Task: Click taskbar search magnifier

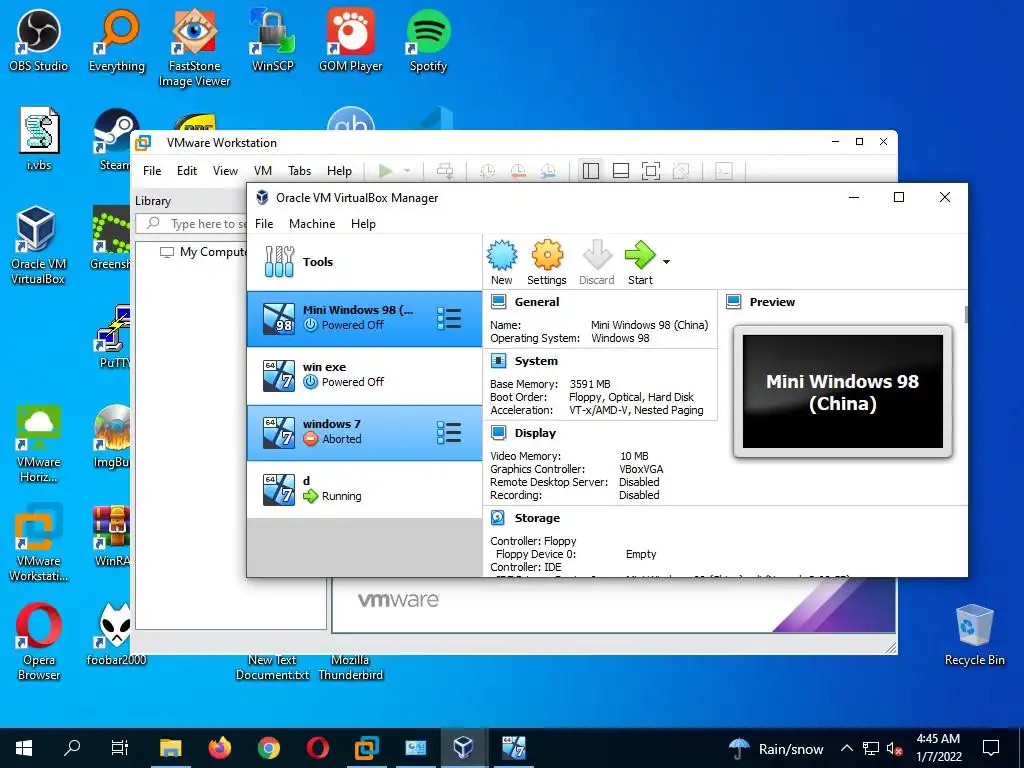Action: 72,748
